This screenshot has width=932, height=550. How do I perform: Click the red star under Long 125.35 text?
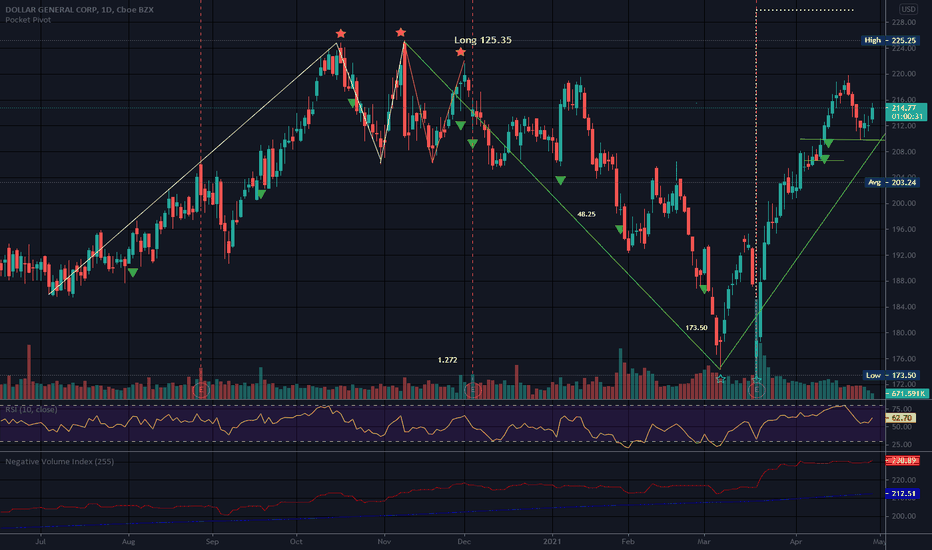(461, 52)
